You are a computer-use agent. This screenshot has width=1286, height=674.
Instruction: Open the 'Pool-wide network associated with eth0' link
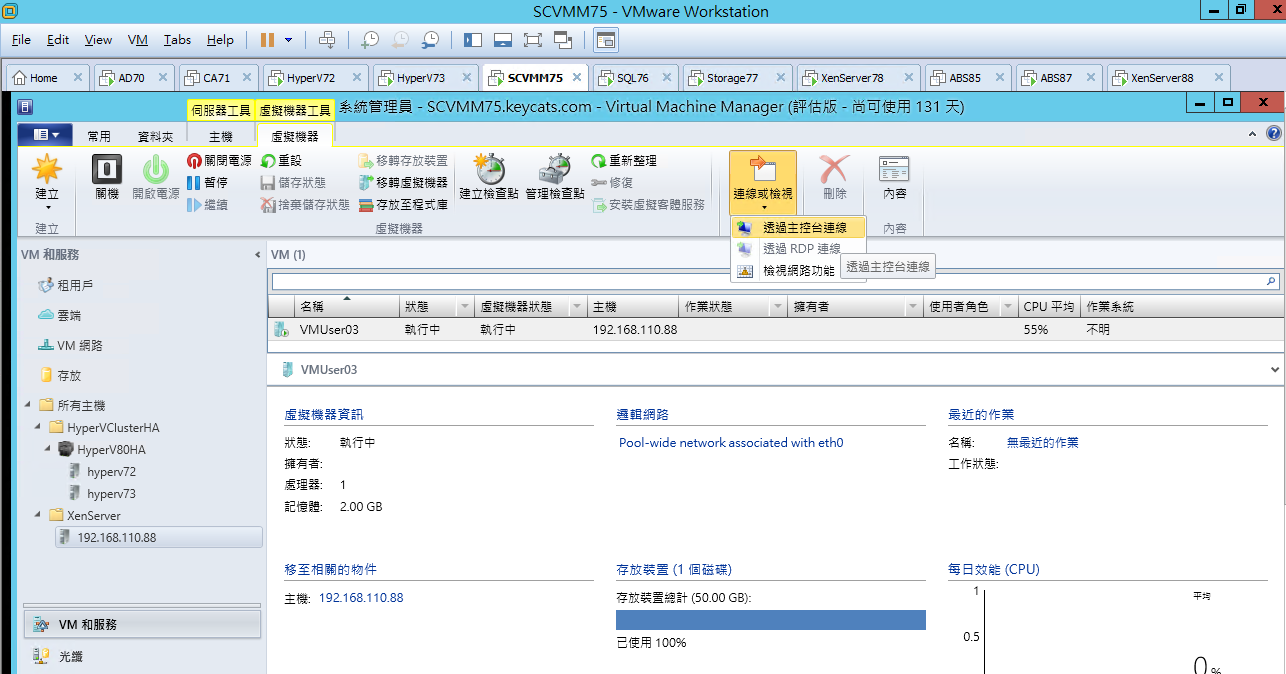coord(731,442)
